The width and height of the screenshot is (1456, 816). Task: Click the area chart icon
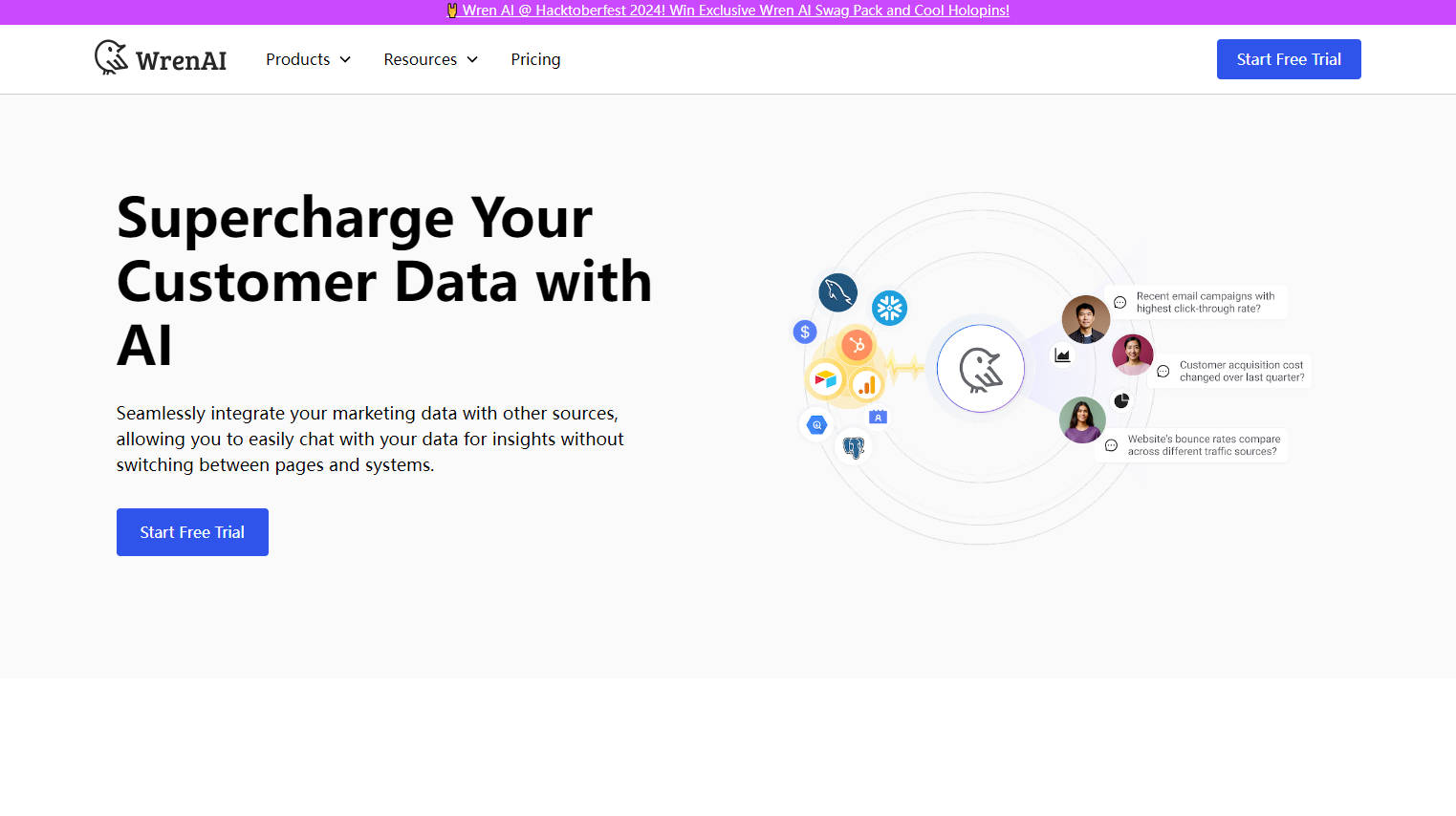click(x=1062, y=355)
